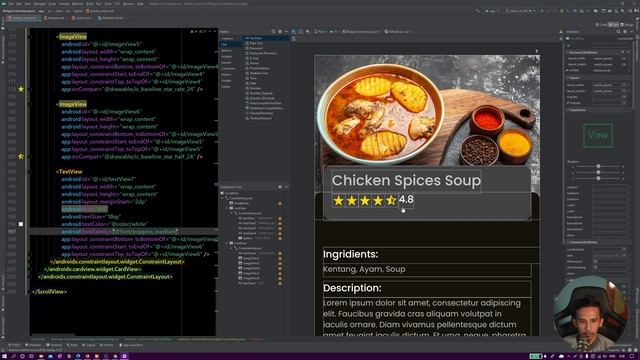This screenshot has width=640, height=360.
Task: Collapse the Declared Attributes section
Action: [x=567, y=52]
